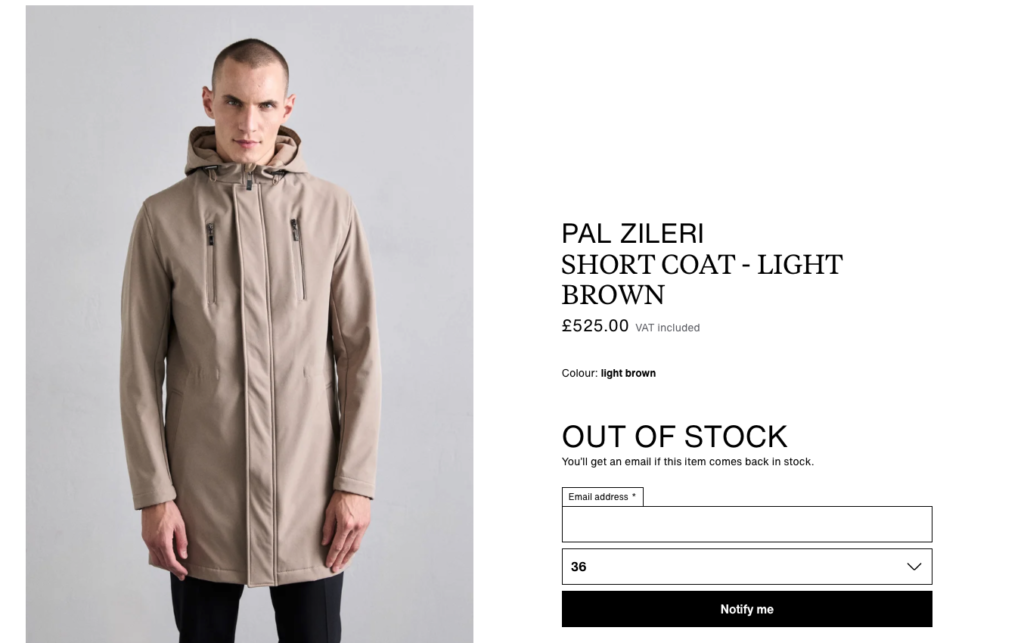This screenshot has height=643, width=1024.
Task: Click the right chest zipper on the coat
Action: pyautogui.click(x=298, y=259)
